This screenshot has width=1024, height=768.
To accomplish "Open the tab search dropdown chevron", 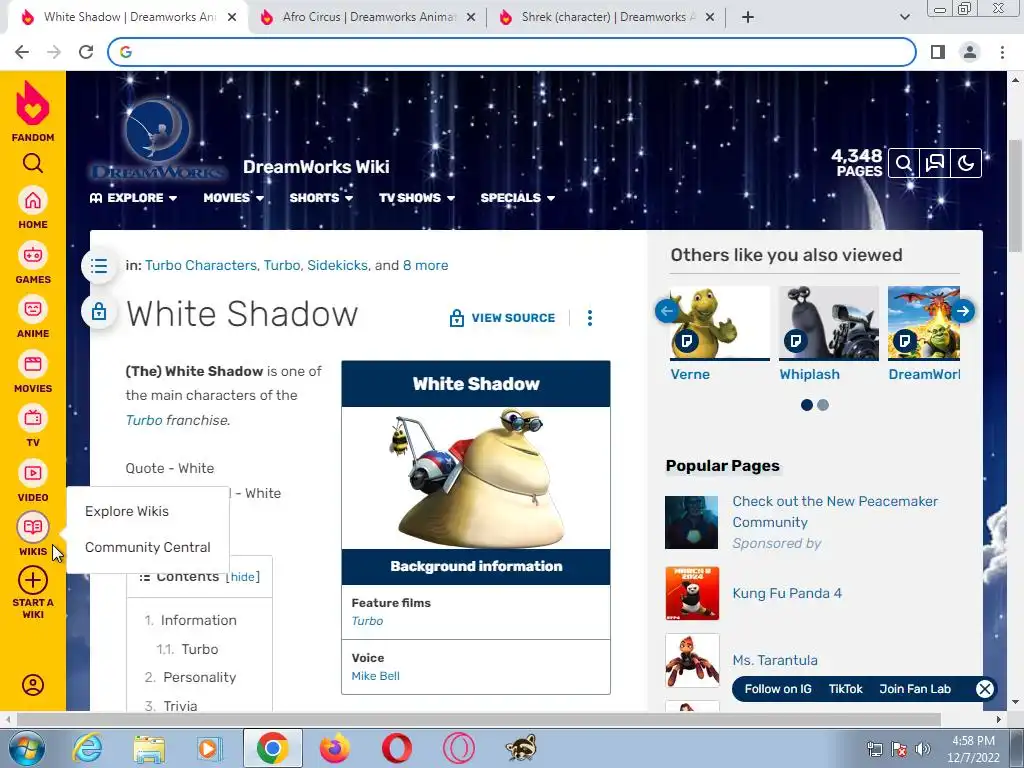I will click(x=904, y=17).
